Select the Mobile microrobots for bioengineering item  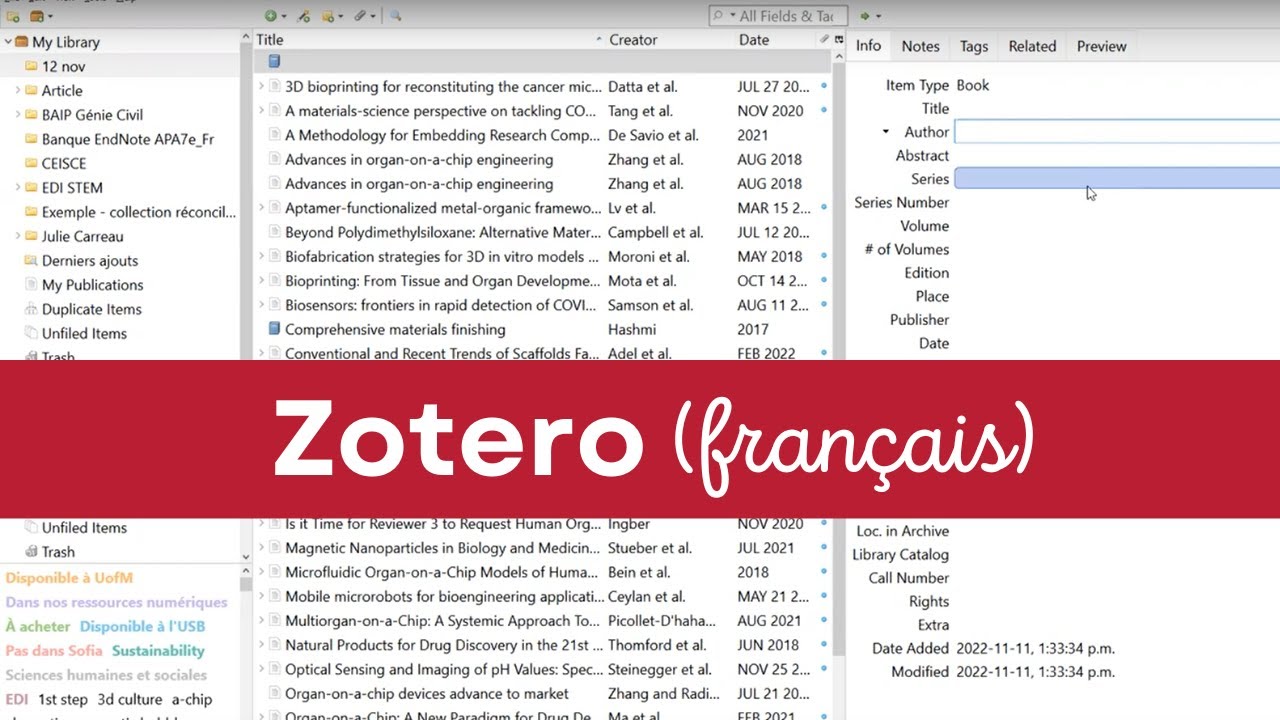pos(545,597)
